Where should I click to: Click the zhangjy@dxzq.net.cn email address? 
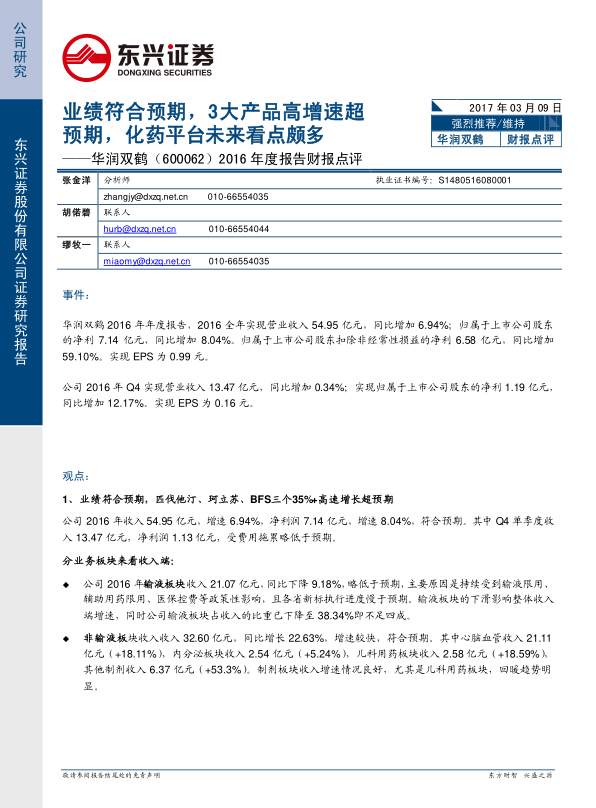(x=145, y=197)
